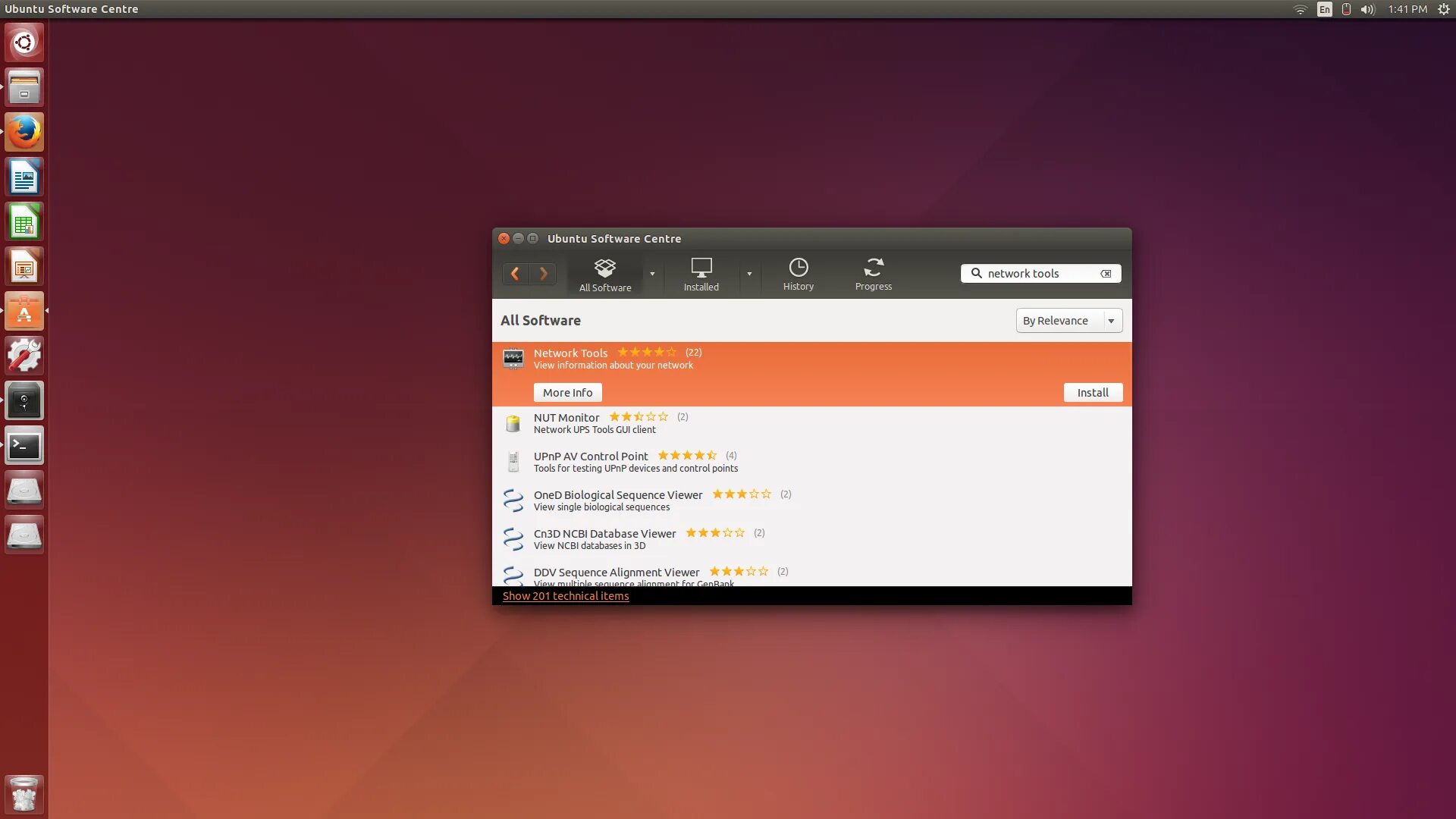The height and width of the screenshot is (819, 1456).
Task: Click the Network Tools app icon
Action: [513, 359]
